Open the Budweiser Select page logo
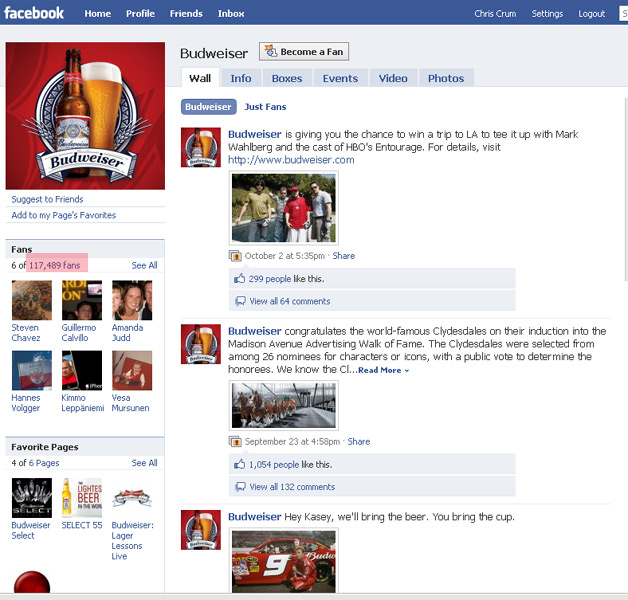This screenshot has width=628, height=600. pos(31,497)
